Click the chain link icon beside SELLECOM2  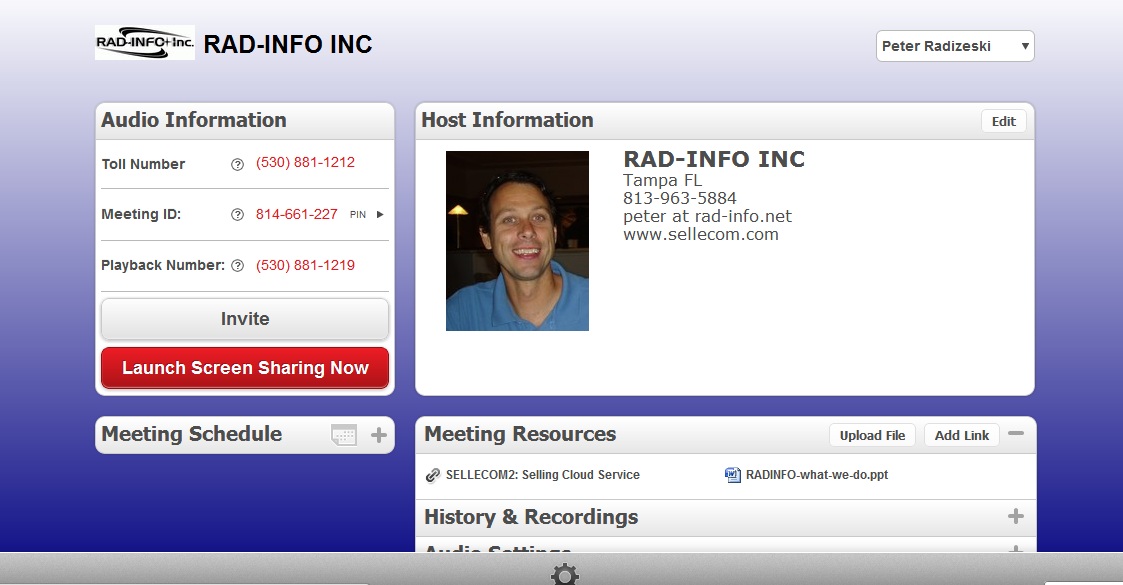[433, 475]
